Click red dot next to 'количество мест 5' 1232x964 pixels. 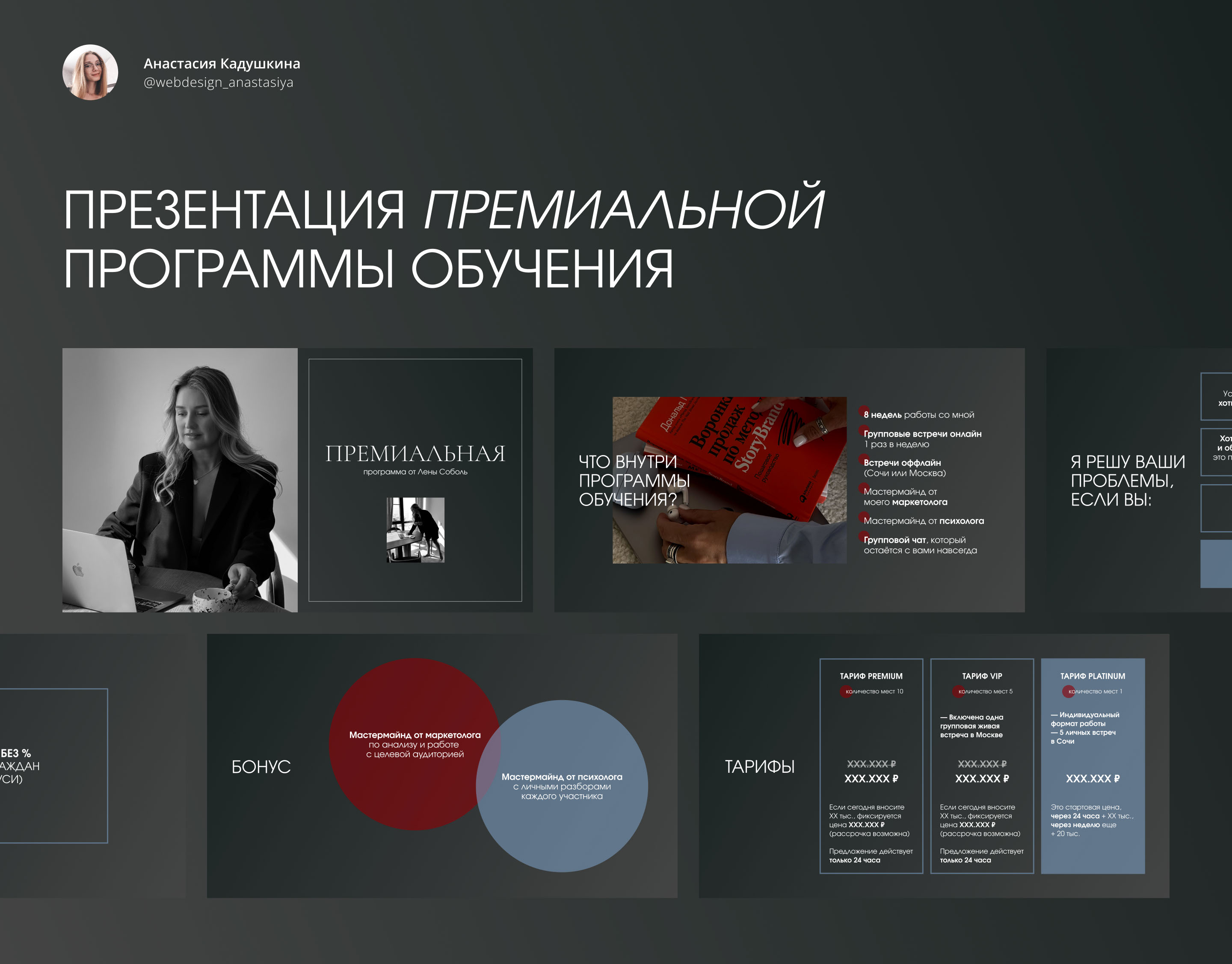click(x=958, y=692)
